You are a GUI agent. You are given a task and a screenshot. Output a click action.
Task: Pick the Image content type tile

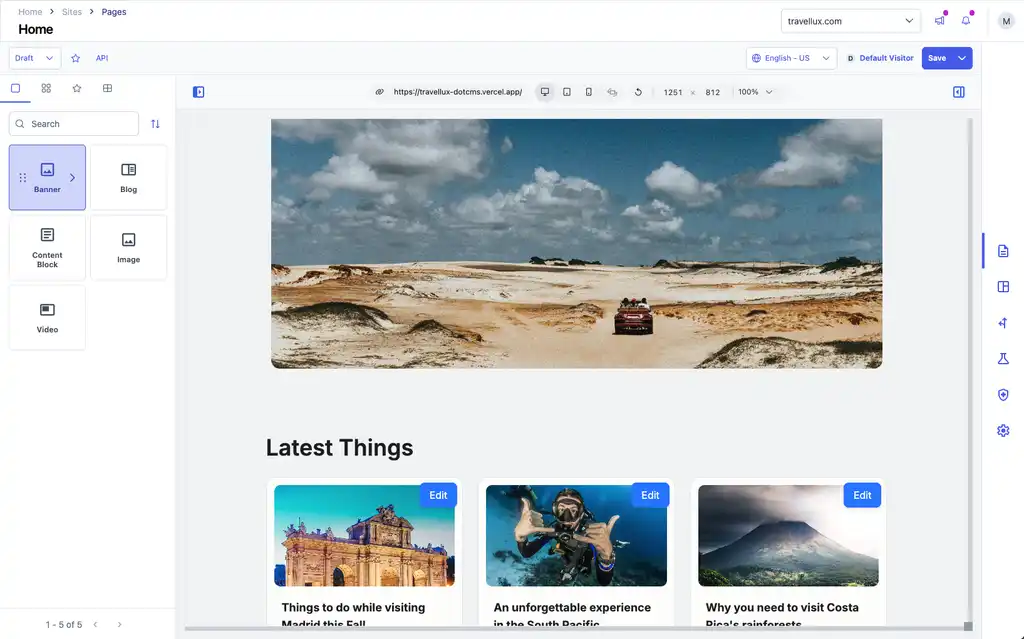point(129,248)
